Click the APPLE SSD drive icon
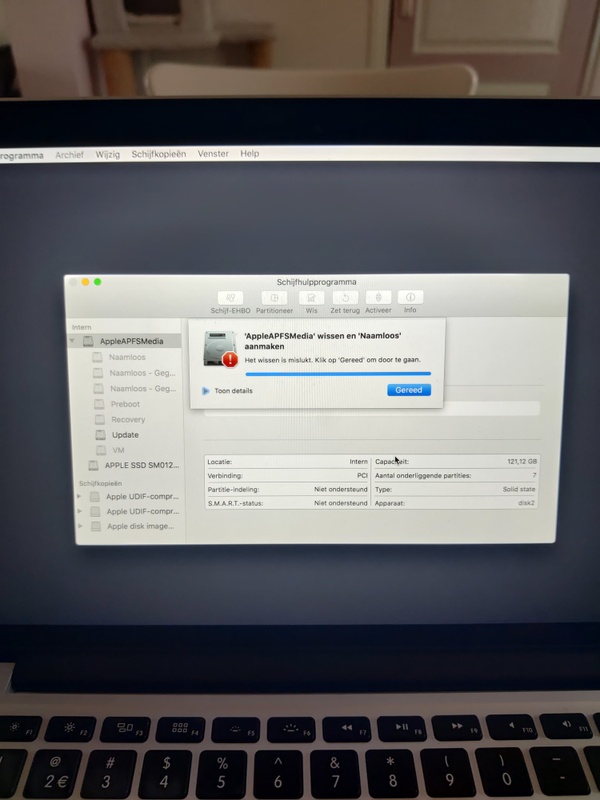600x800 pixels. tap(93, 465)
